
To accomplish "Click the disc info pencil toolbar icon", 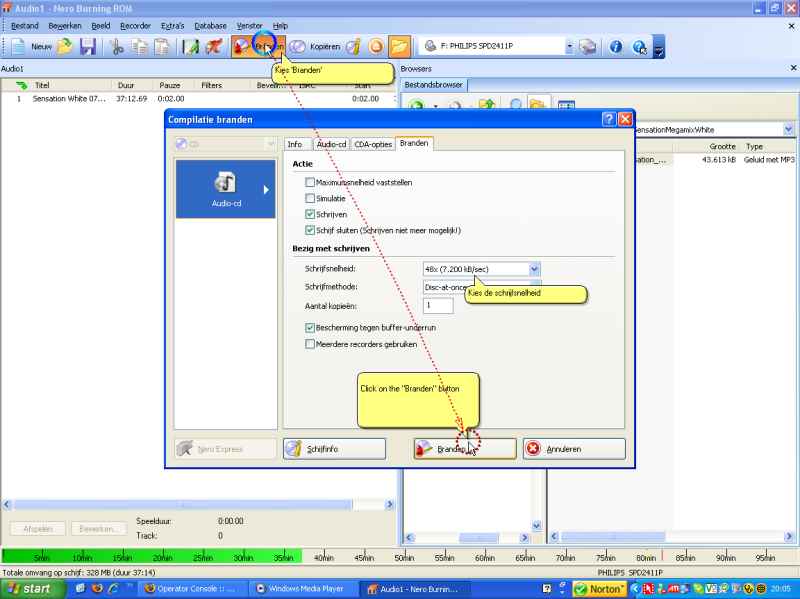I will (353, 46).
